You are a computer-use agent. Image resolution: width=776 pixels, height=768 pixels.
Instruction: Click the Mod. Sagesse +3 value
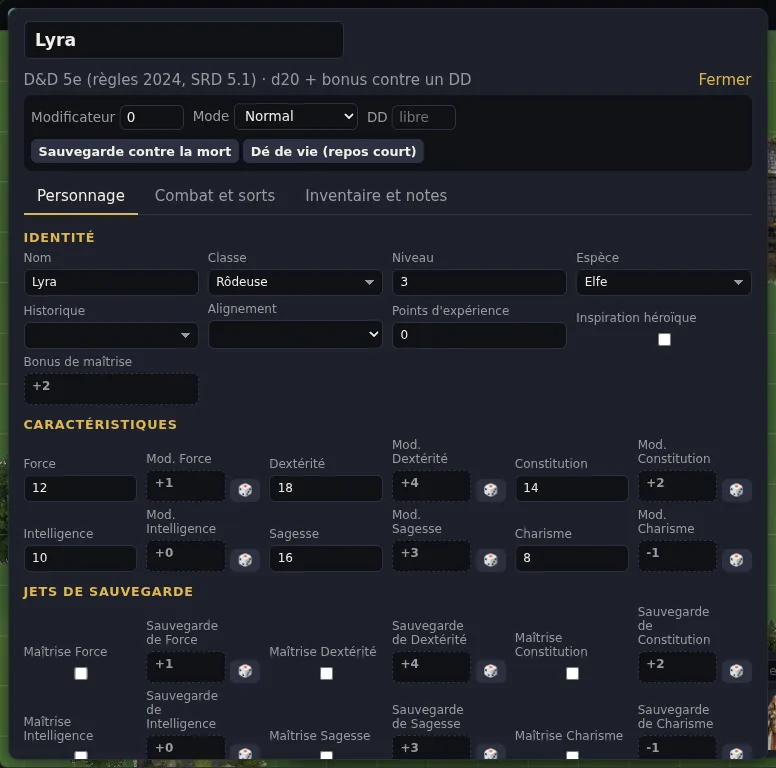[x=432, y=555]
